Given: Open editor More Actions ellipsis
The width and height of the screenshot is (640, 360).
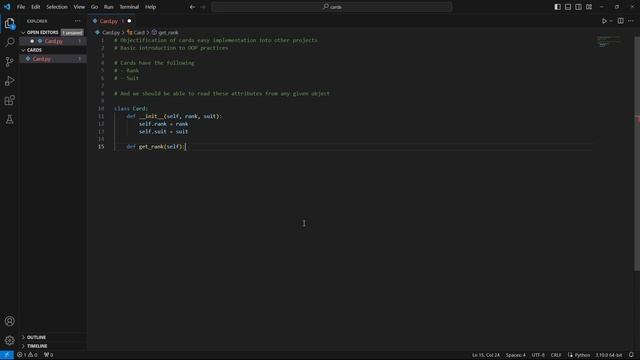Looking at the screenshot, I should click(x=631, y=21).
